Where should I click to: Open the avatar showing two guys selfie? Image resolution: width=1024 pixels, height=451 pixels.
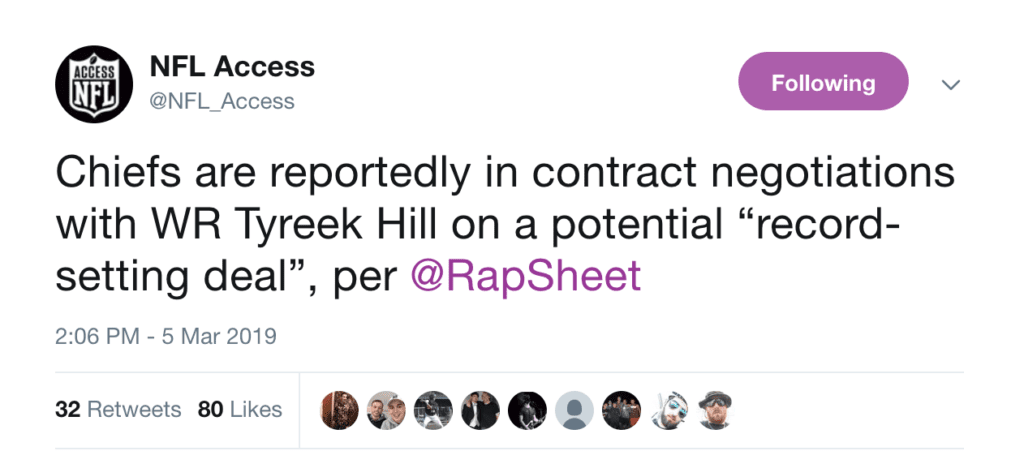[386, 410]
